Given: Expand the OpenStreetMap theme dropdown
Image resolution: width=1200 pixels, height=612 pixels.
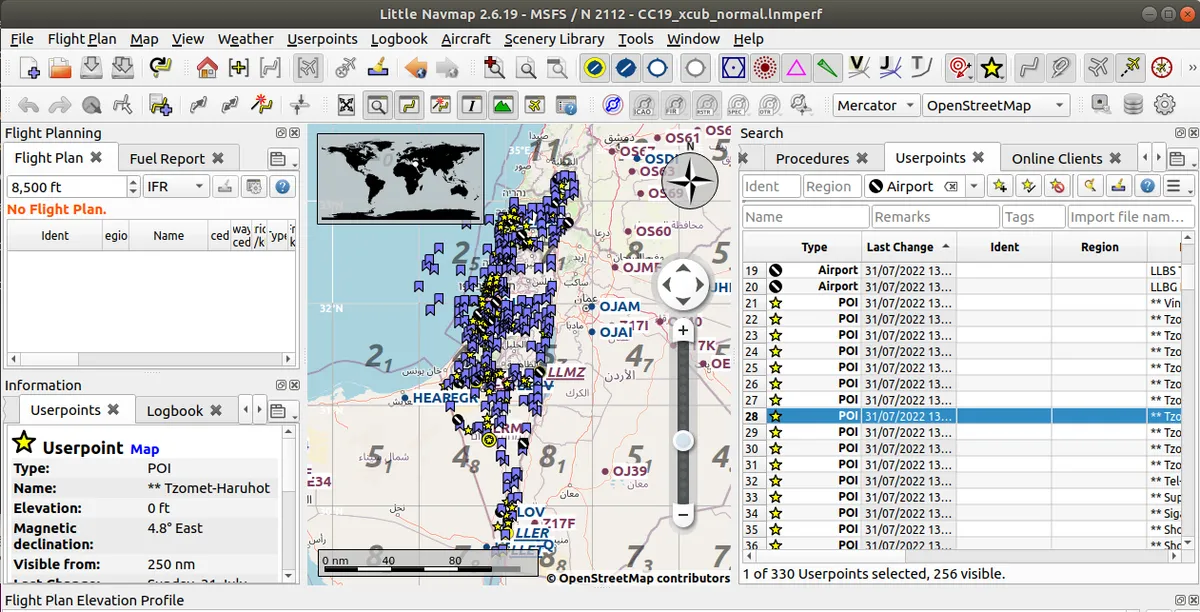Looking at the screenshot, I should point(995,105).
